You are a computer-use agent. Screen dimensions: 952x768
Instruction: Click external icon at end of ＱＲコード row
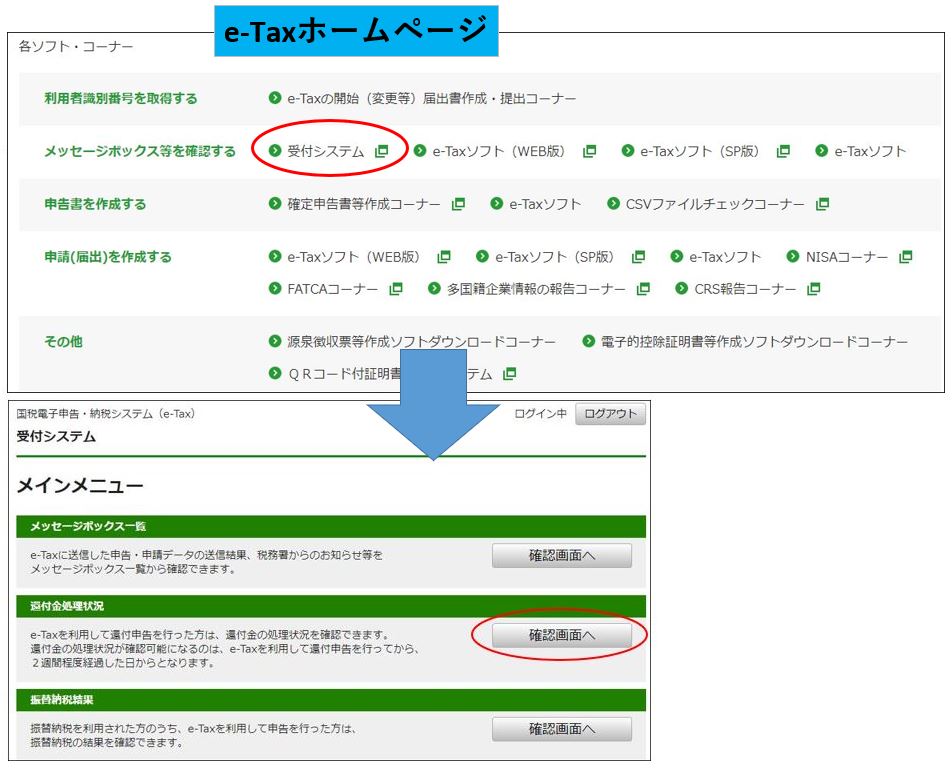coord(509,374)
